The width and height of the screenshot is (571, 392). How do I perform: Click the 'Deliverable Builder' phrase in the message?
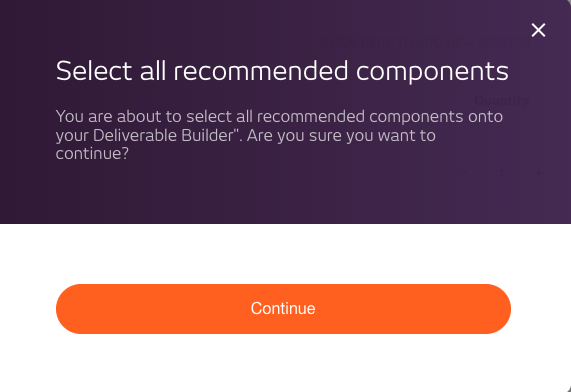(x=163, y=136)
